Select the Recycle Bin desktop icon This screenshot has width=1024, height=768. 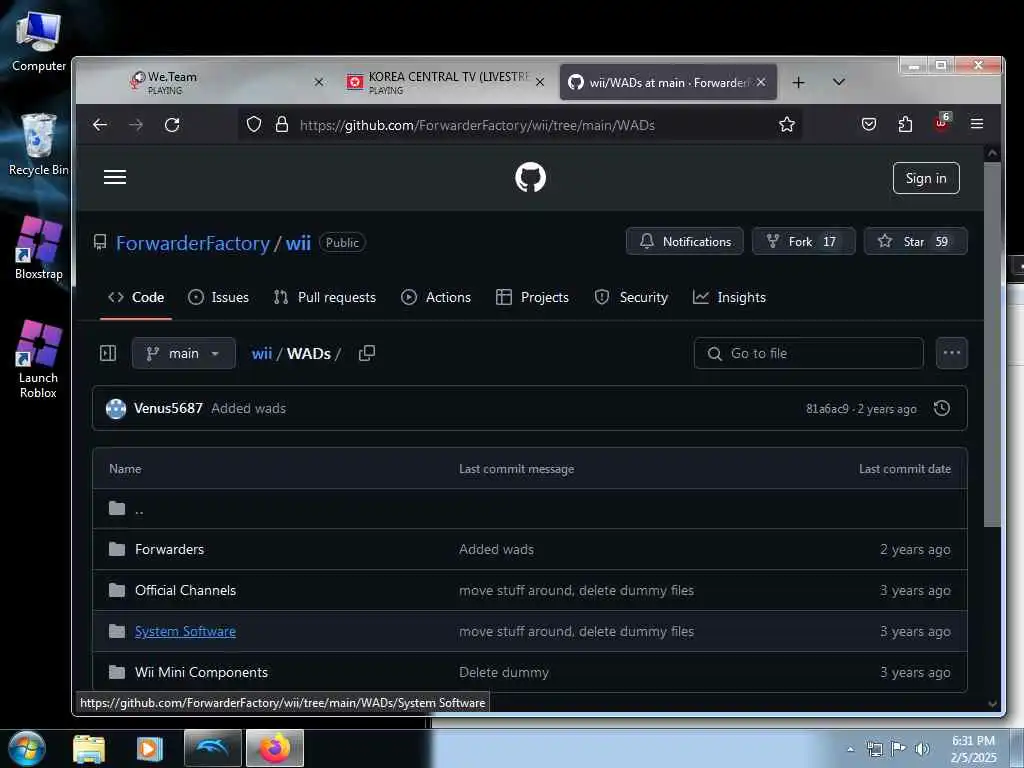[x=39, y=145]
